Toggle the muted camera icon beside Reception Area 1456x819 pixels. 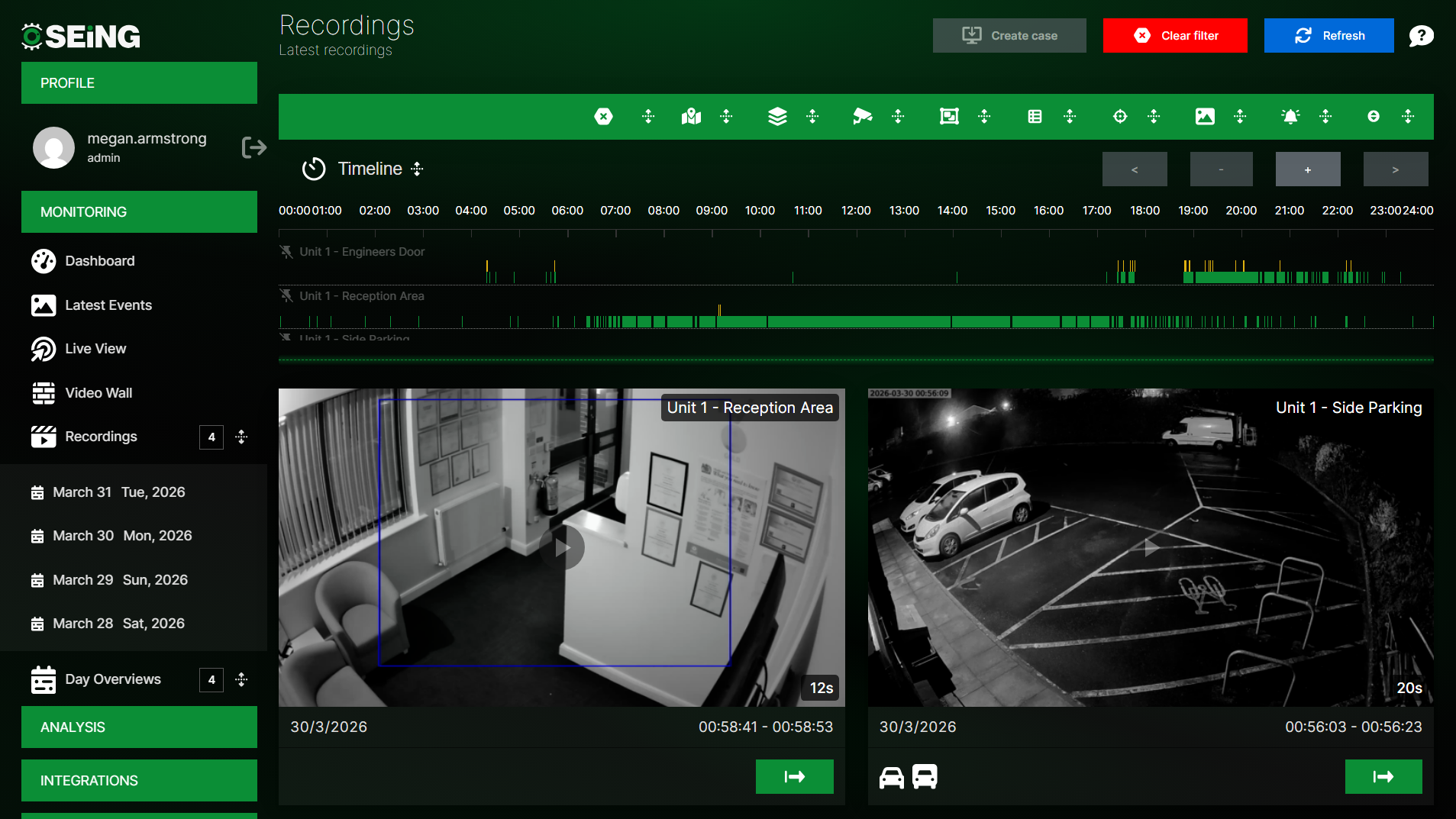286,296
